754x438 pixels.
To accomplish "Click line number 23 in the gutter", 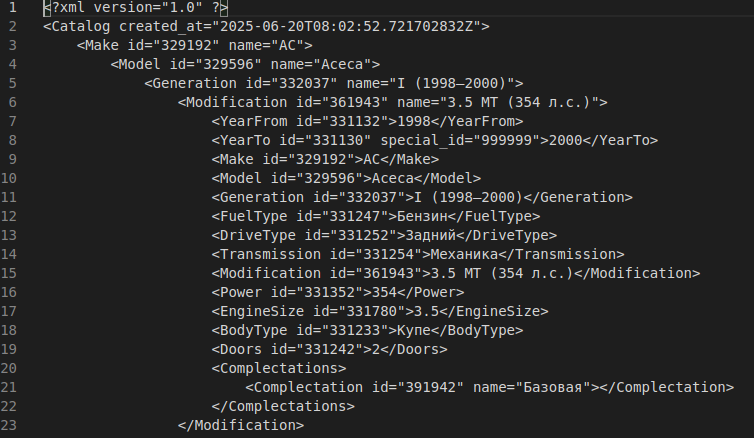I will 9,425.
